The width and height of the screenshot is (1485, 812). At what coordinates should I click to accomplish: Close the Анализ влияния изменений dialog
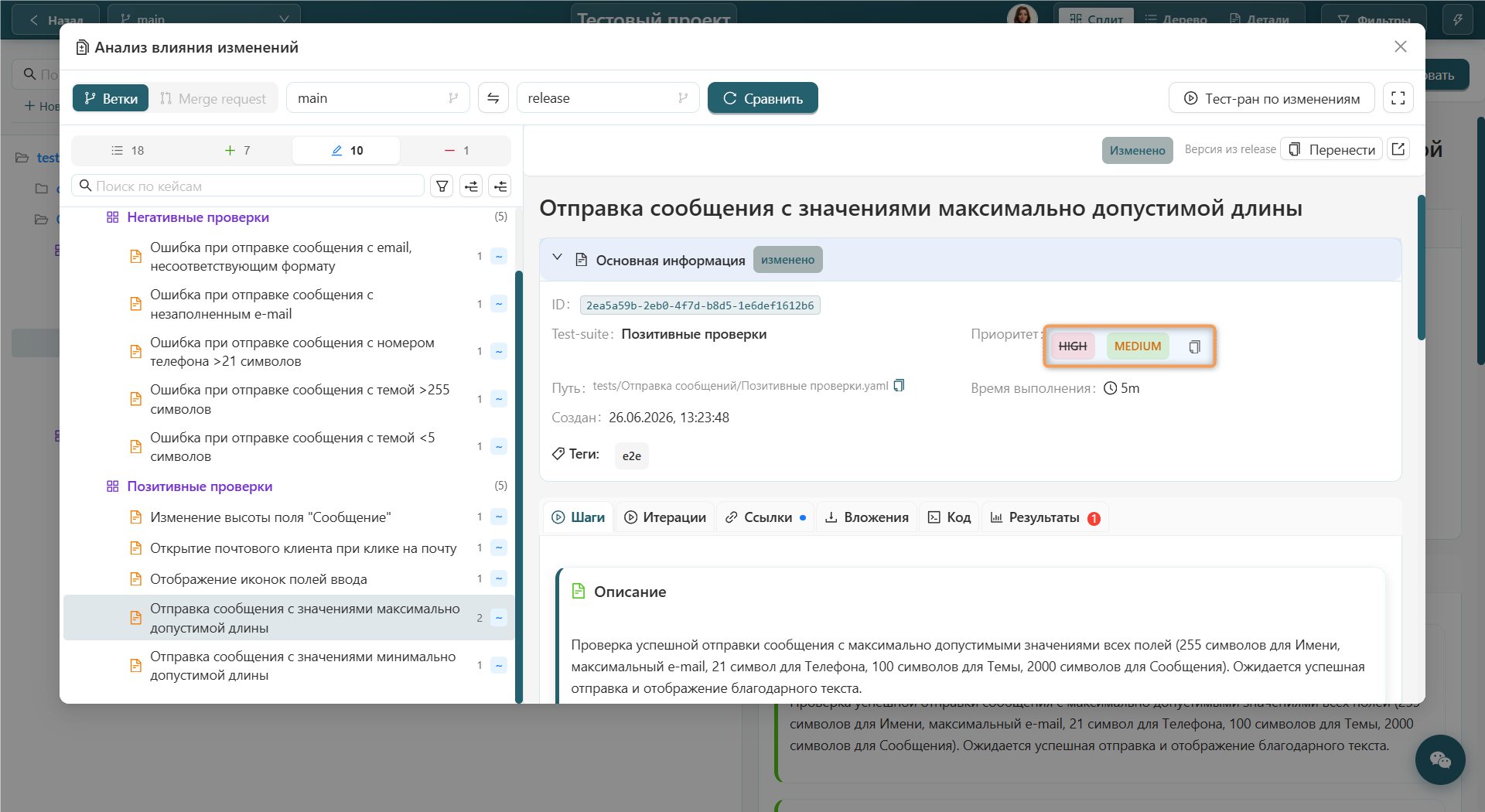click(x=1400, y=46)
